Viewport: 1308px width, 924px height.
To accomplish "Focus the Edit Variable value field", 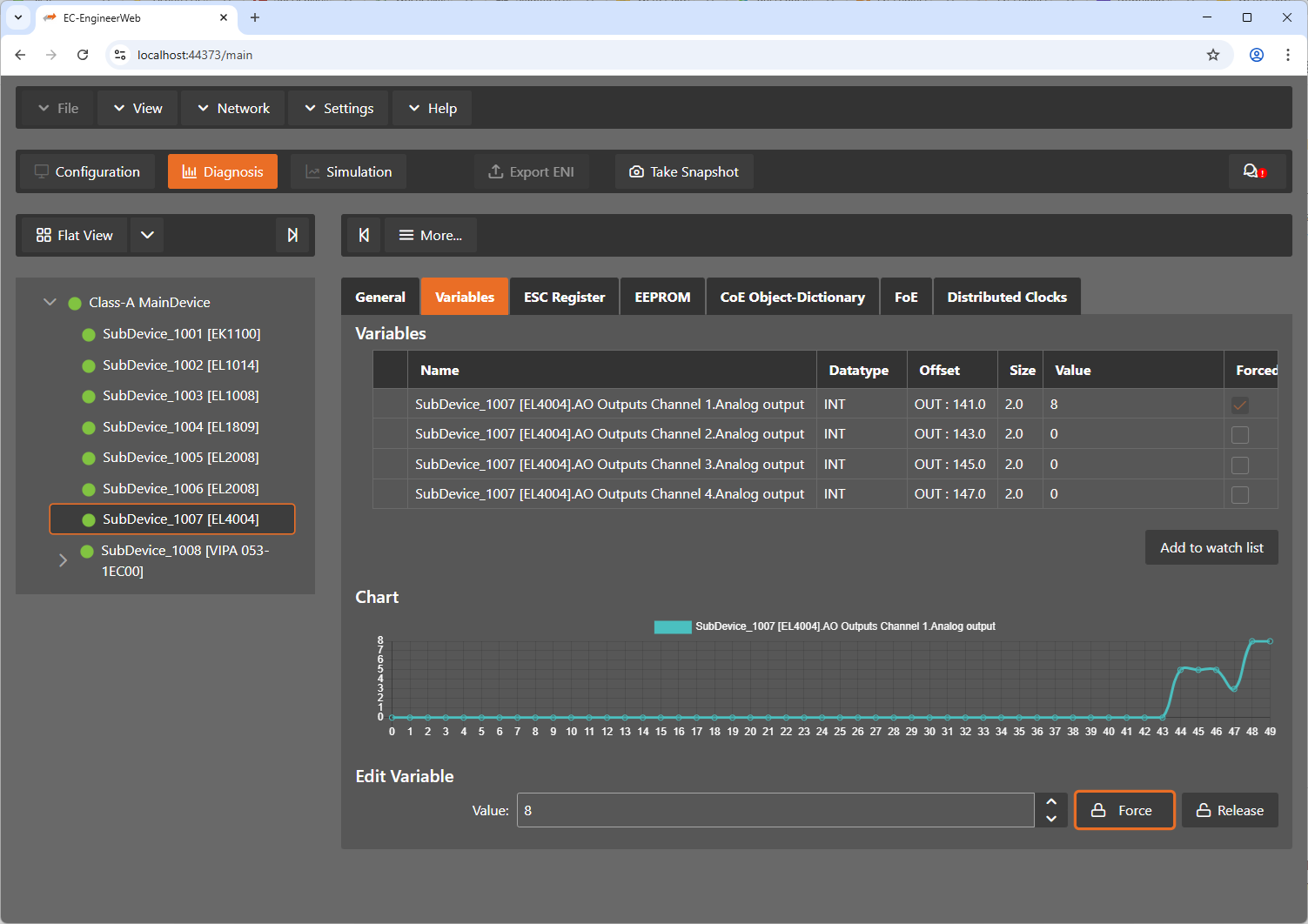I will tap(775, 810).
